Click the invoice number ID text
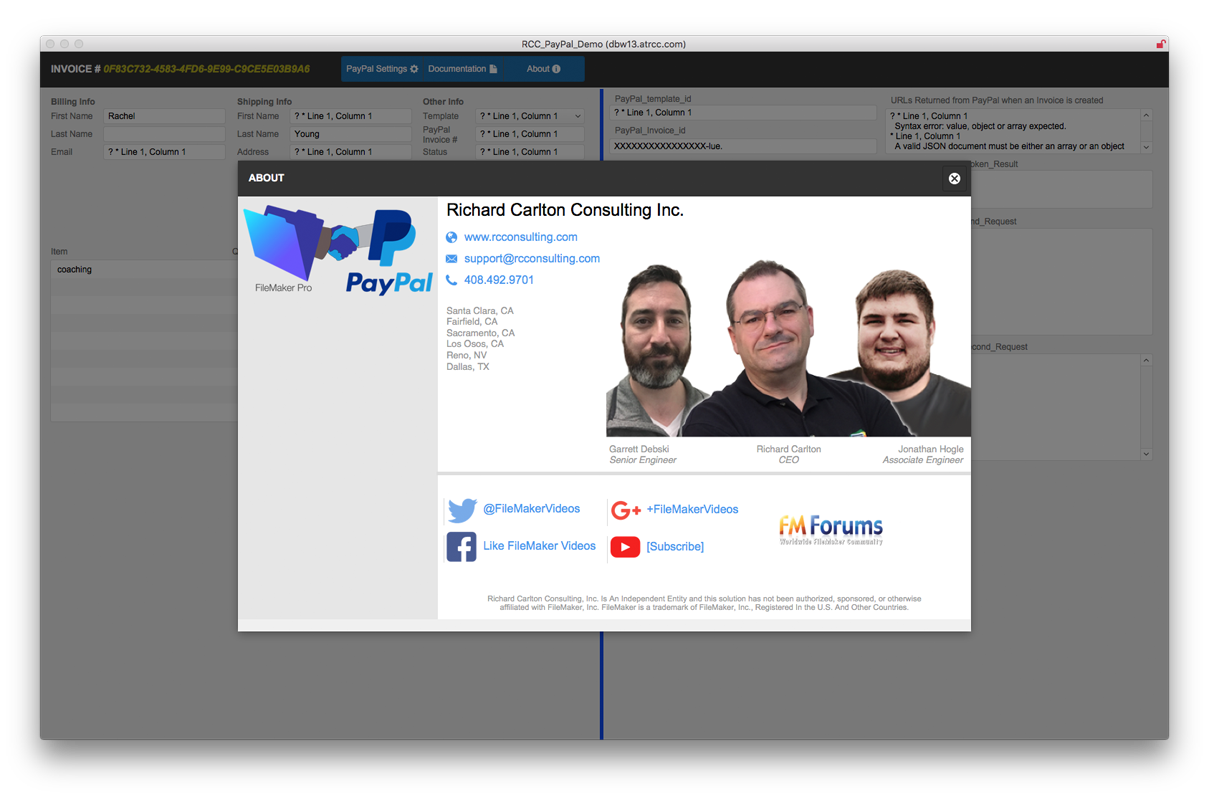 click(206, 69)
